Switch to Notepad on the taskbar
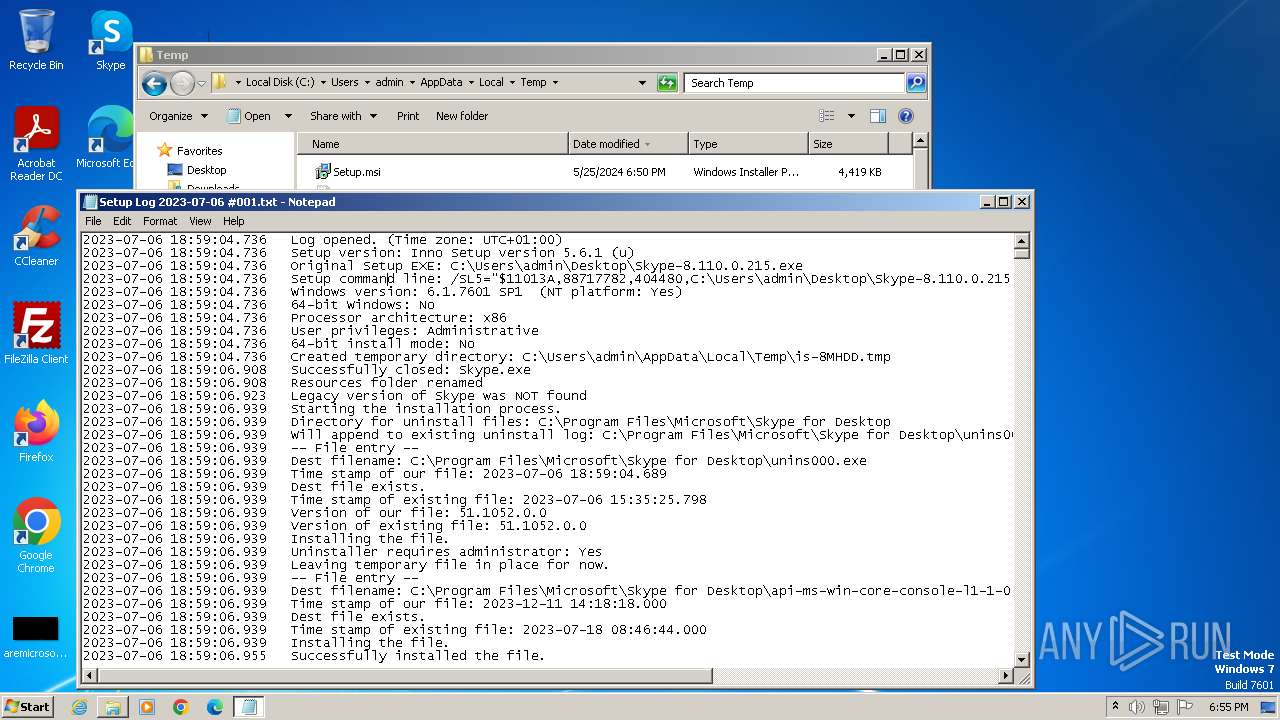The width and height of the screenshot is (1280, 720). coord(249,707)
